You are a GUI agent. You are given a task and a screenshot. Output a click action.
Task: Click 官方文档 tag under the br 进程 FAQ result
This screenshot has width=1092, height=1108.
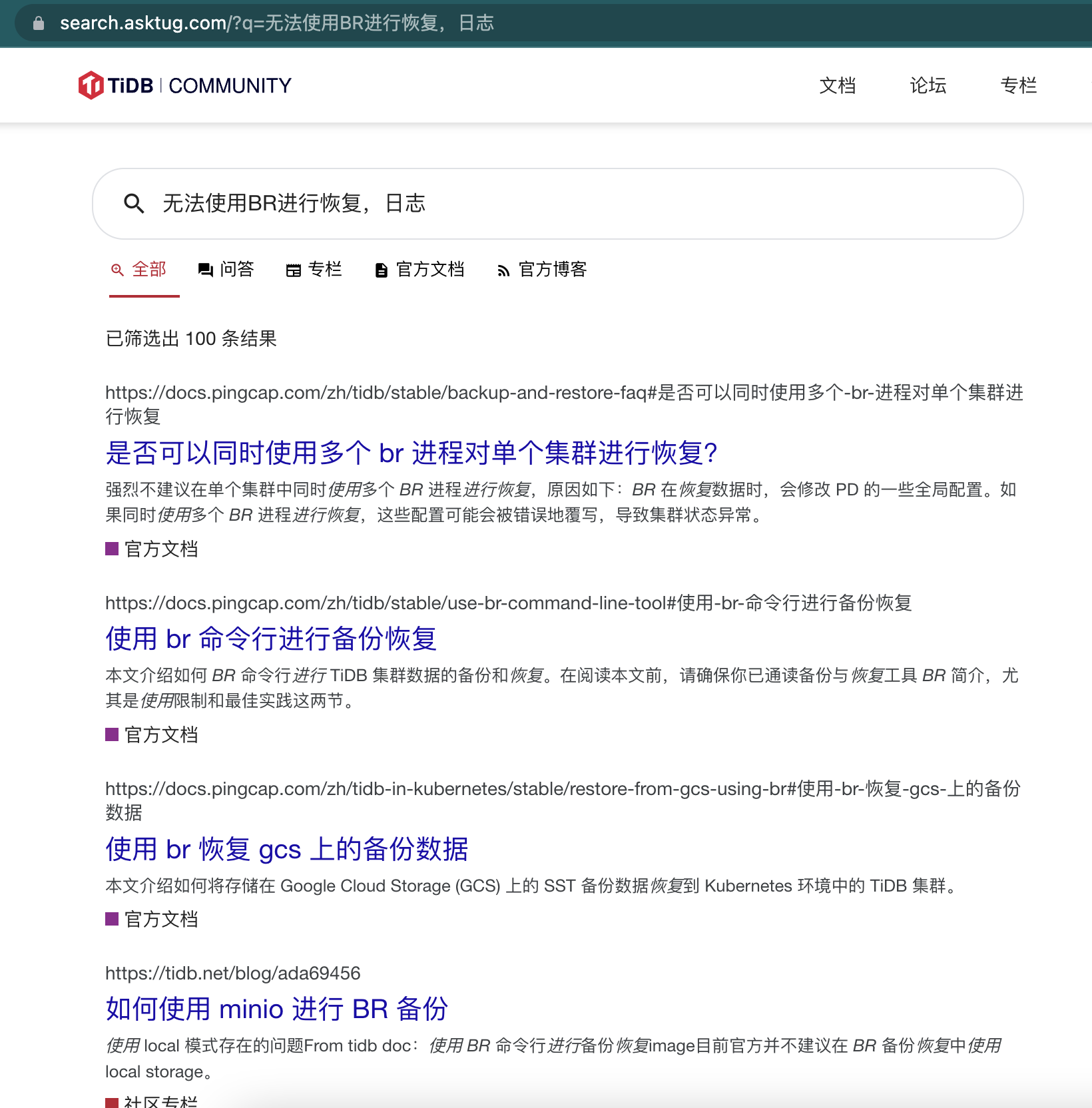[x=152, y=549]
